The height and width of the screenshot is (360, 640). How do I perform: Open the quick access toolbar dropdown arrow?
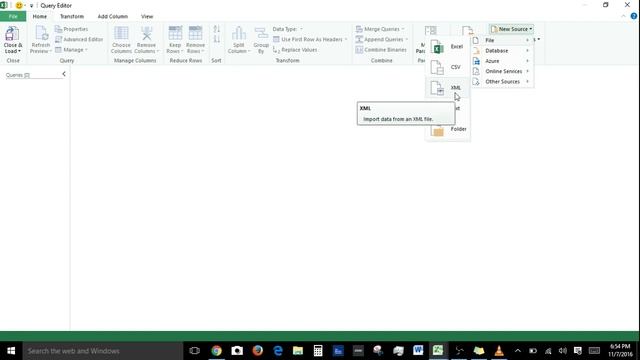31,6
